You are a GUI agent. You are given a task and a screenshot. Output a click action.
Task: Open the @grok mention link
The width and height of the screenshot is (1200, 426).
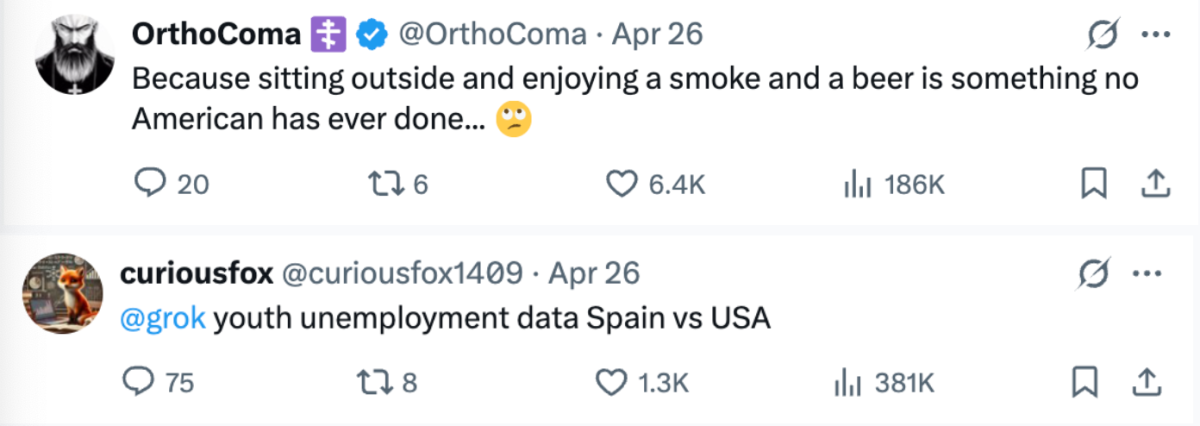point(163,319)
